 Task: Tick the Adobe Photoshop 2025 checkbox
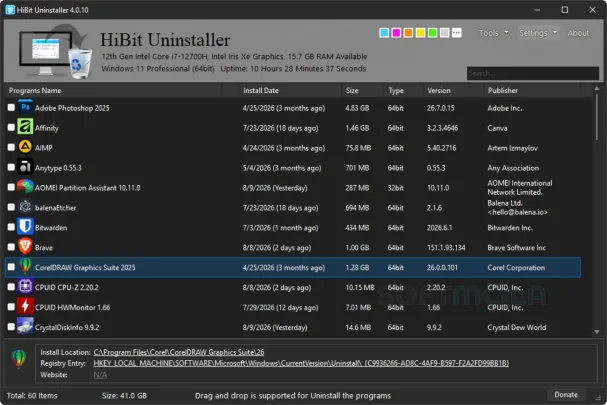11,108
